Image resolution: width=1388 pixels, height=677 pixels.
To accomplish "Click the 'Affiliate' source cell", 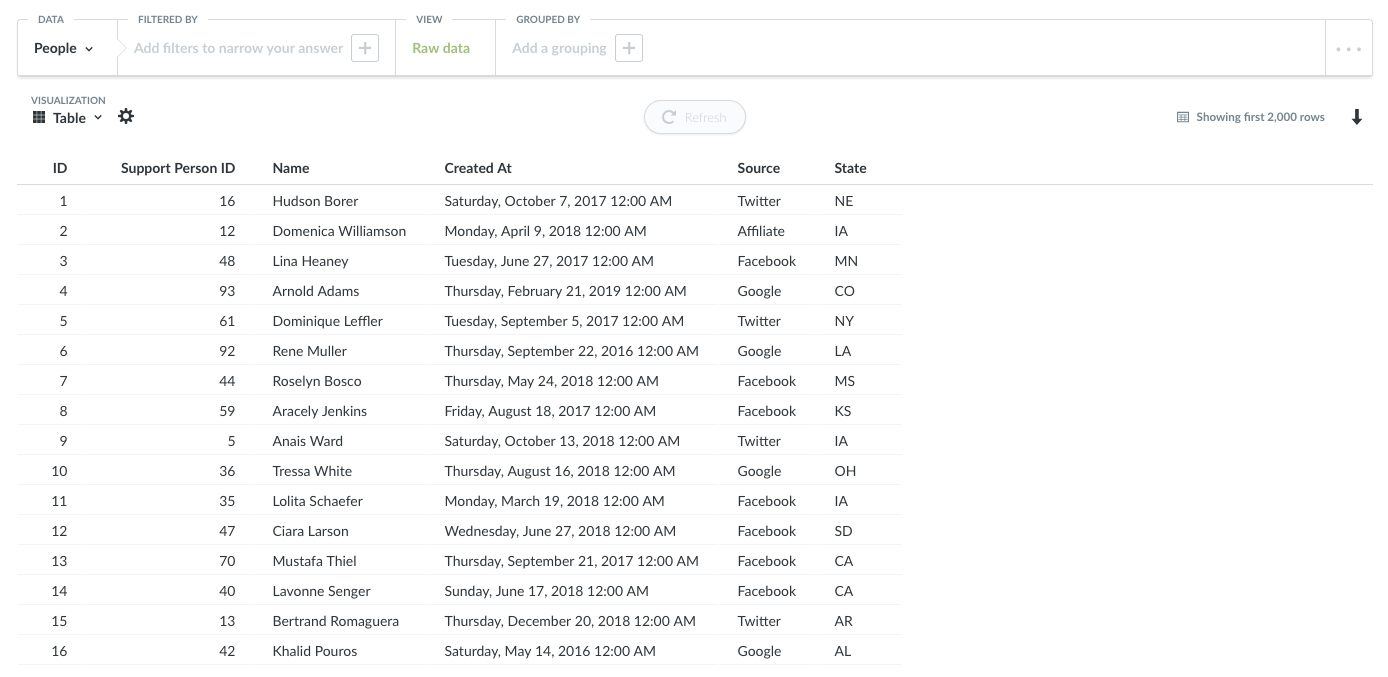I will click(761, 231).
